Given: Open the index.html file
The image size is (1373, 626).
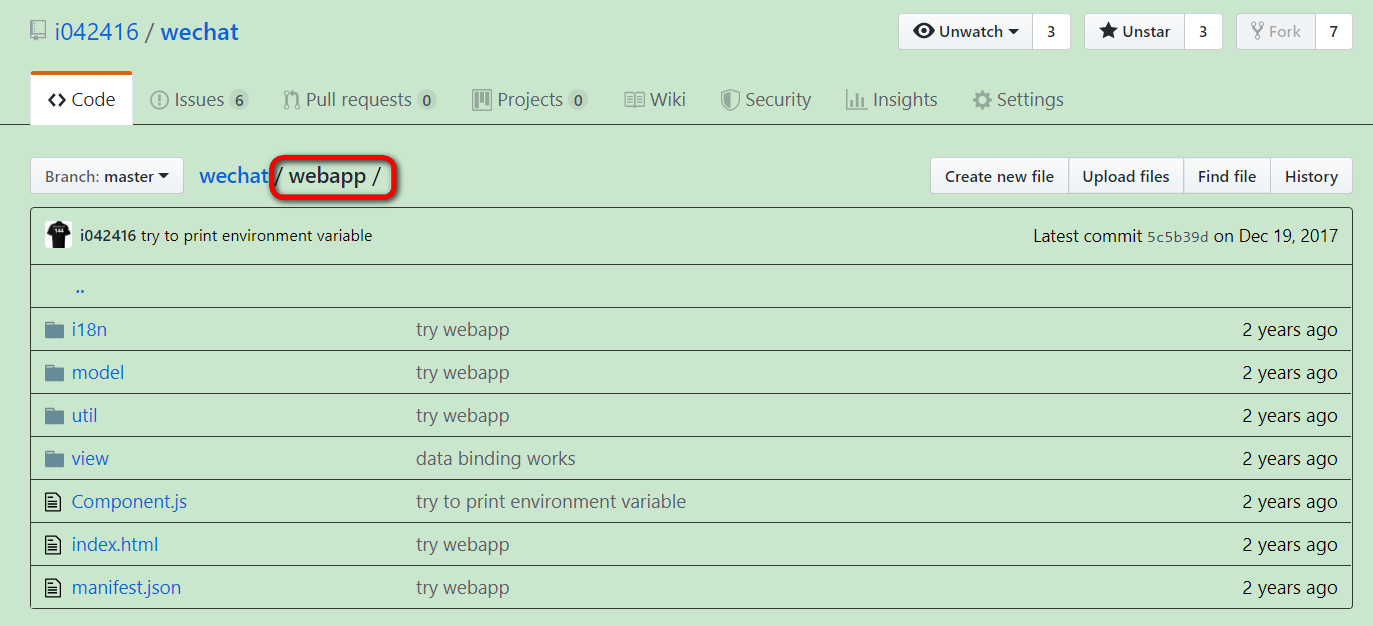Looking at the screenshot, I should (x=115, y=544).
